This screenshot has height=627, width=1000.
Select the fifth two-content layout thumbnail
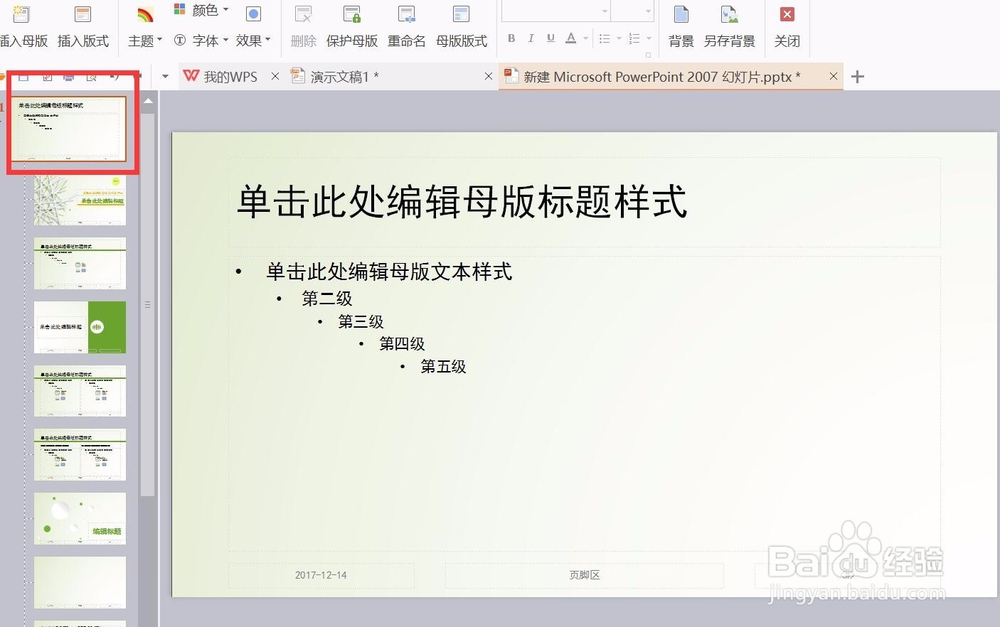coord(80,391)
